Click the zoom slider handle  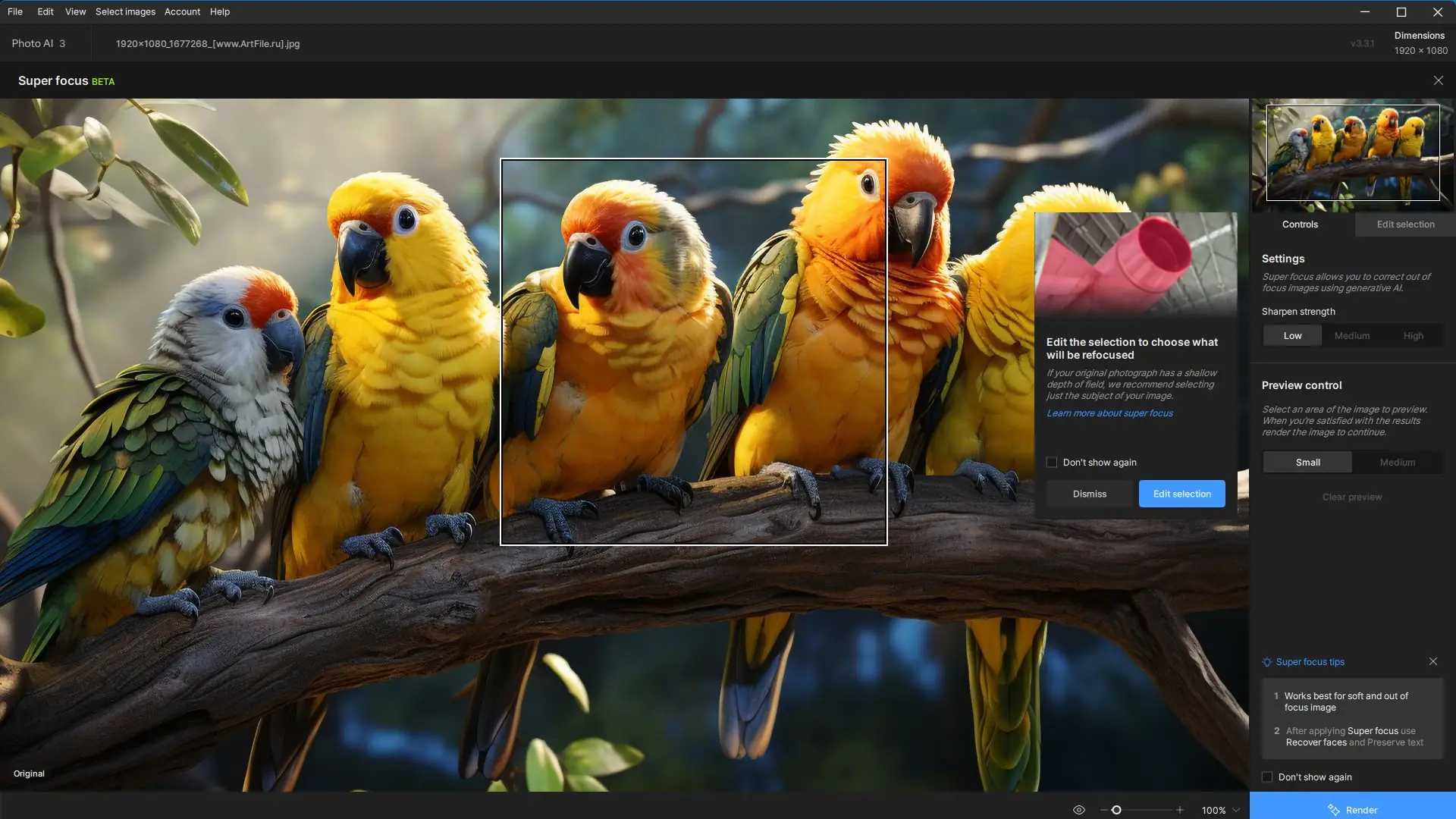pos(1116,810)
